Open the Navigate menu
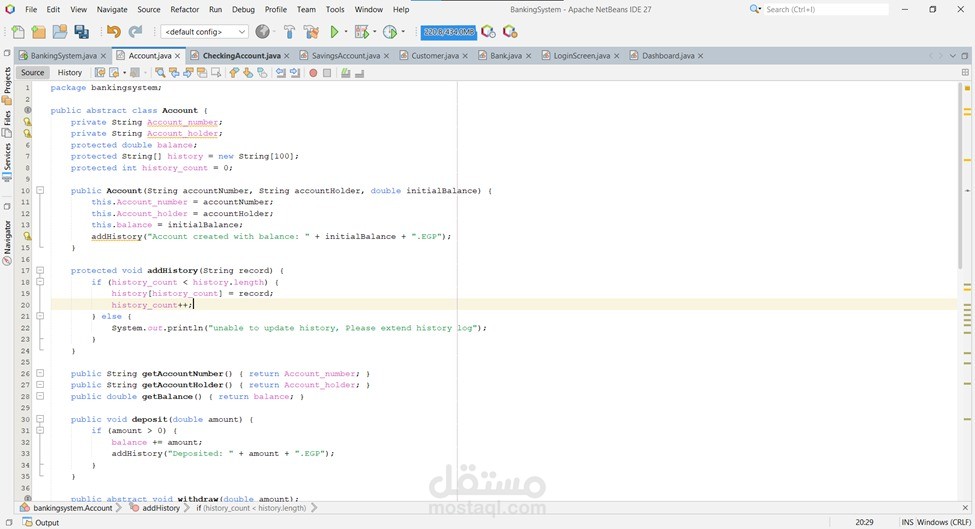975x529 pixels. (x=112, y=9)
